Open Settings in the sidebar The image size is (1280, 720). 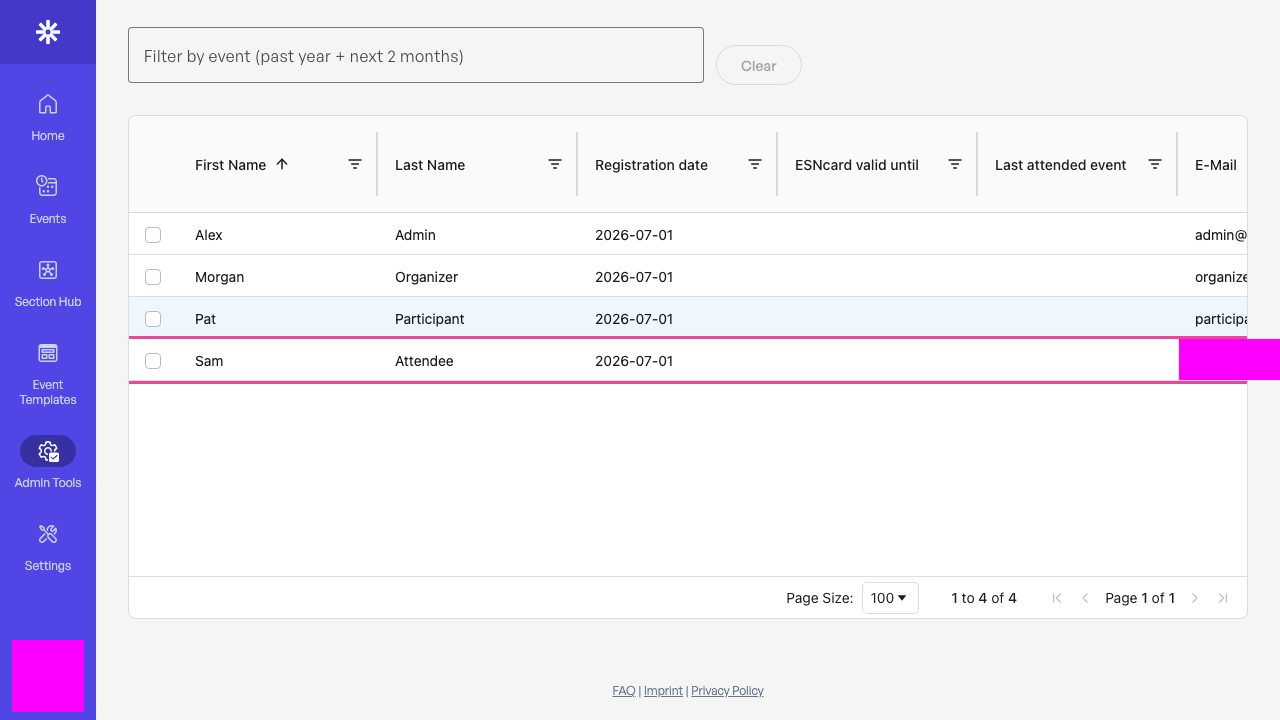[x=48, y=547]
